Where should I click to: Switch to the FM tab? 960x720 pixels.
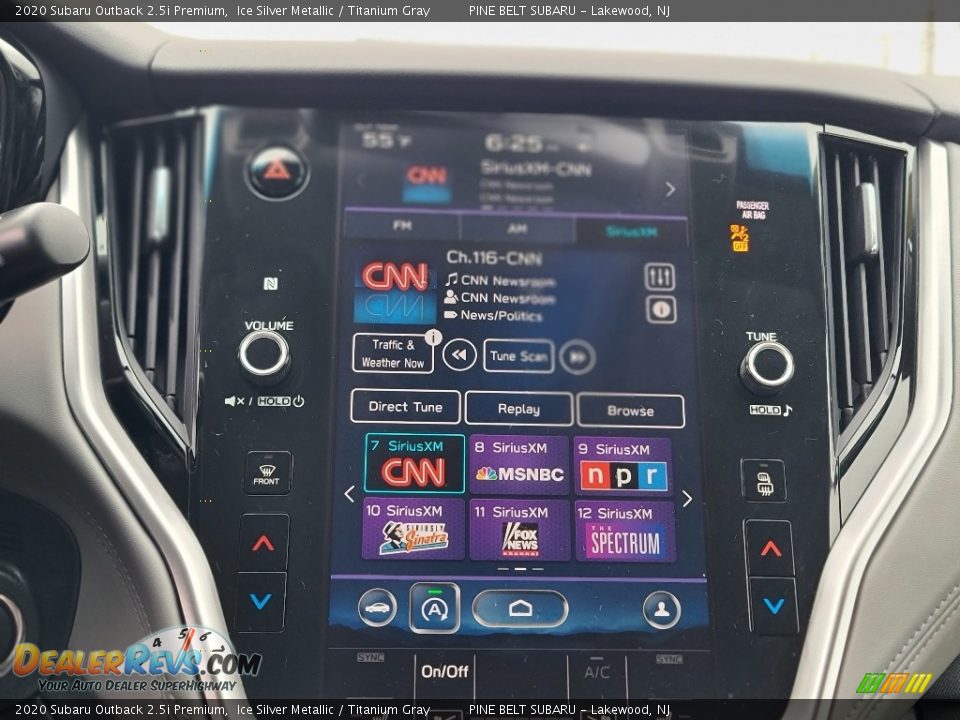point(402,226)
